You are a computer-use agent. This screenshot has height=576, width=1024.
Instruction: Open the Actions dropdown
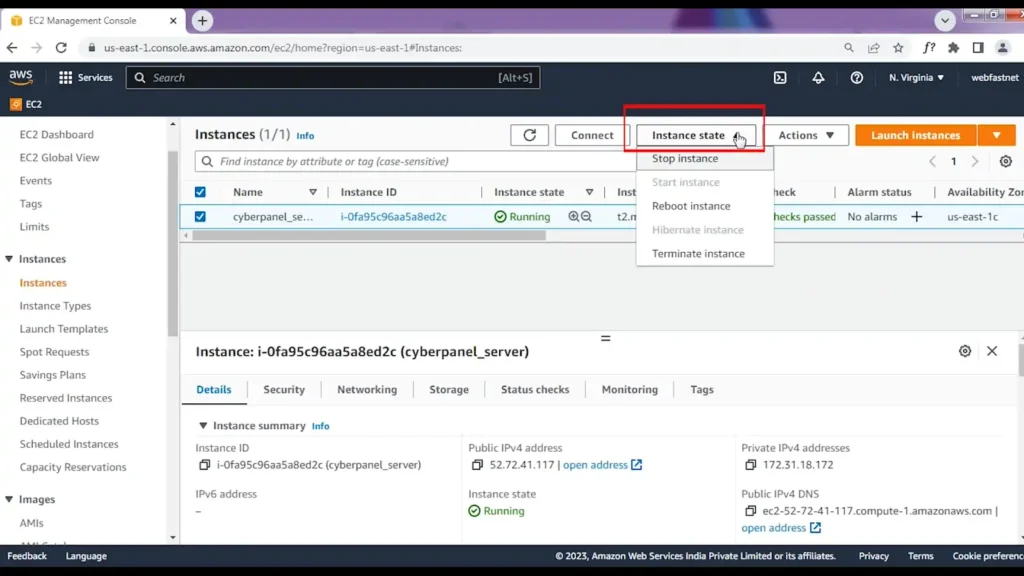(x=806, y=135)
